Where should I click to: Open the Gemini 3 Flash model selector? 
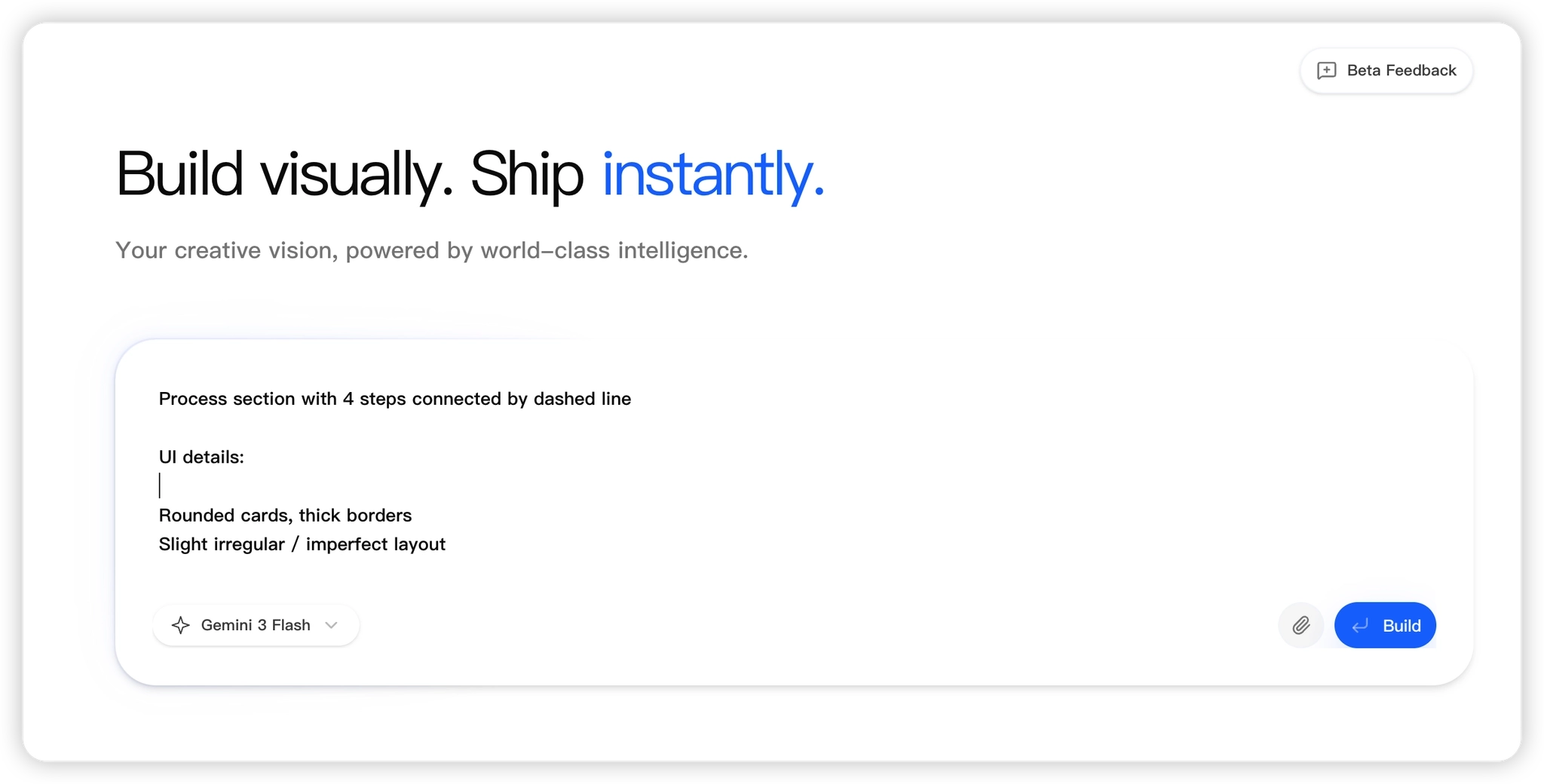[256, 625]
